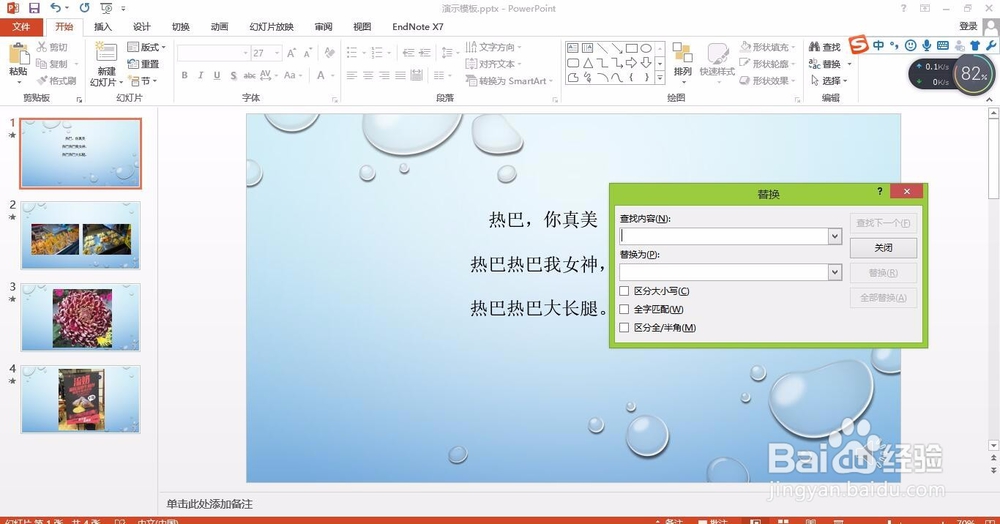Click the Redo icon in the quick access toolbar

coord(84,8)
